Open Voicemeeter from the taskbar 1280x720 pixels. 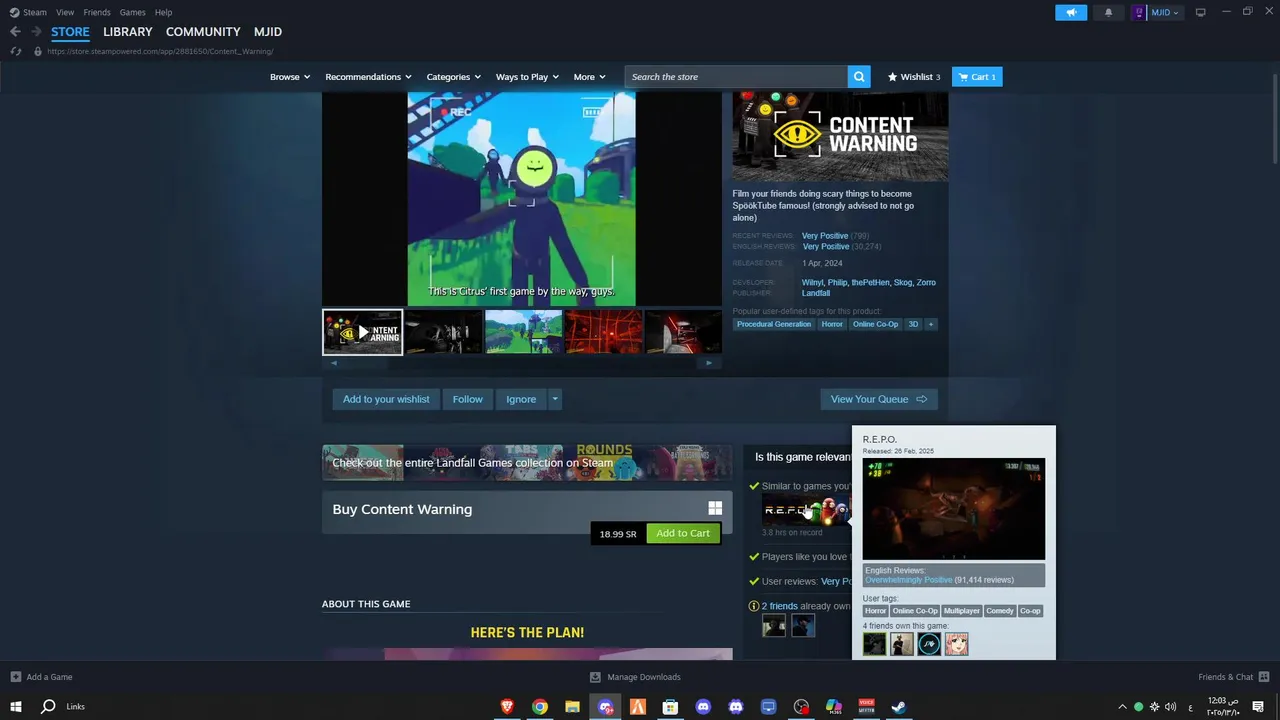[x=866, y=707]
